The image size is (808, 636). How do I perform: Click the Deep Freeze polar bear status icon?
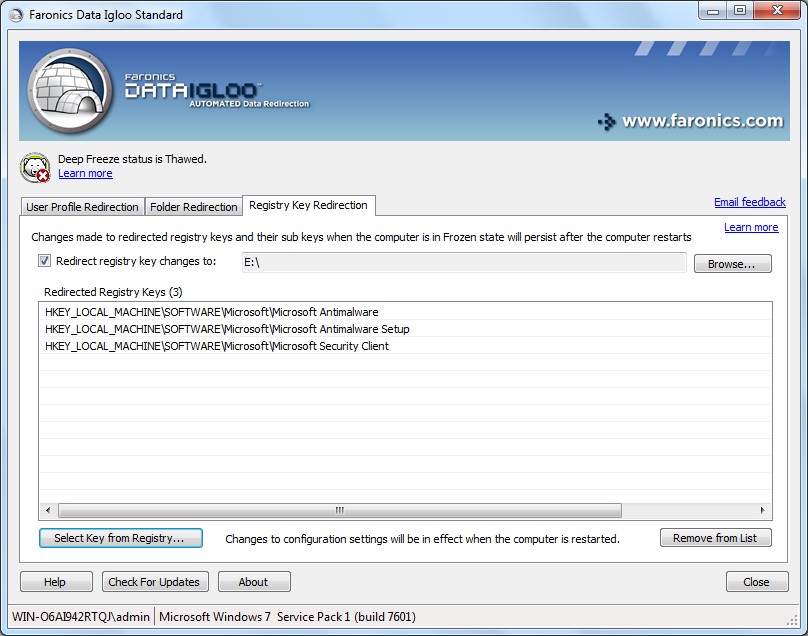point(35,168)
